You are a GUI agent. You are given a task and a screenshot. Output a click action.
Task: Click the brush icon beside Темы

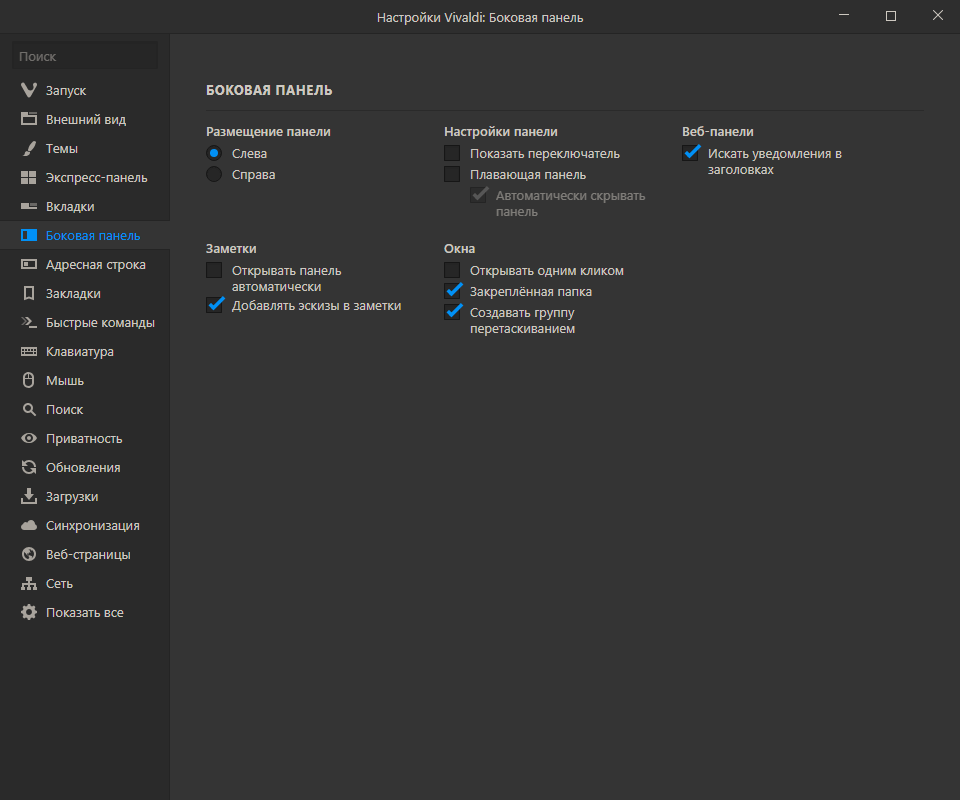(29, 148)
